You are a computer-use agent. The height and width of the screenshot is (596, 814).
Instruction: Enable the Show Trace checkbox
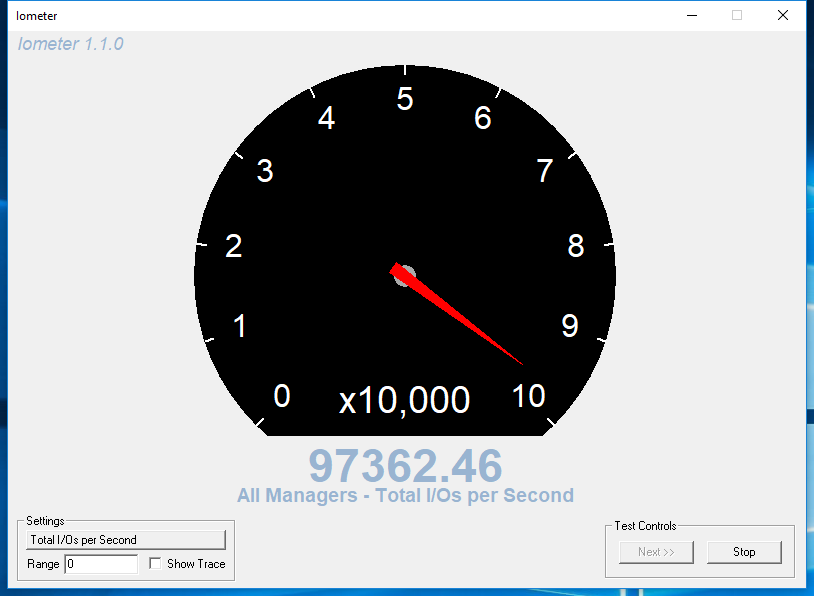point(155,563)
